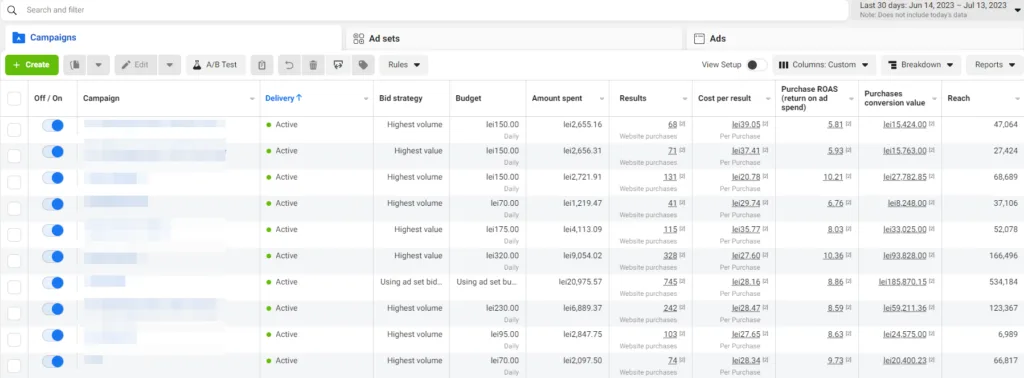
Task: Turn off campaign with lei20,975.57 spent
Action: (53, 283)
